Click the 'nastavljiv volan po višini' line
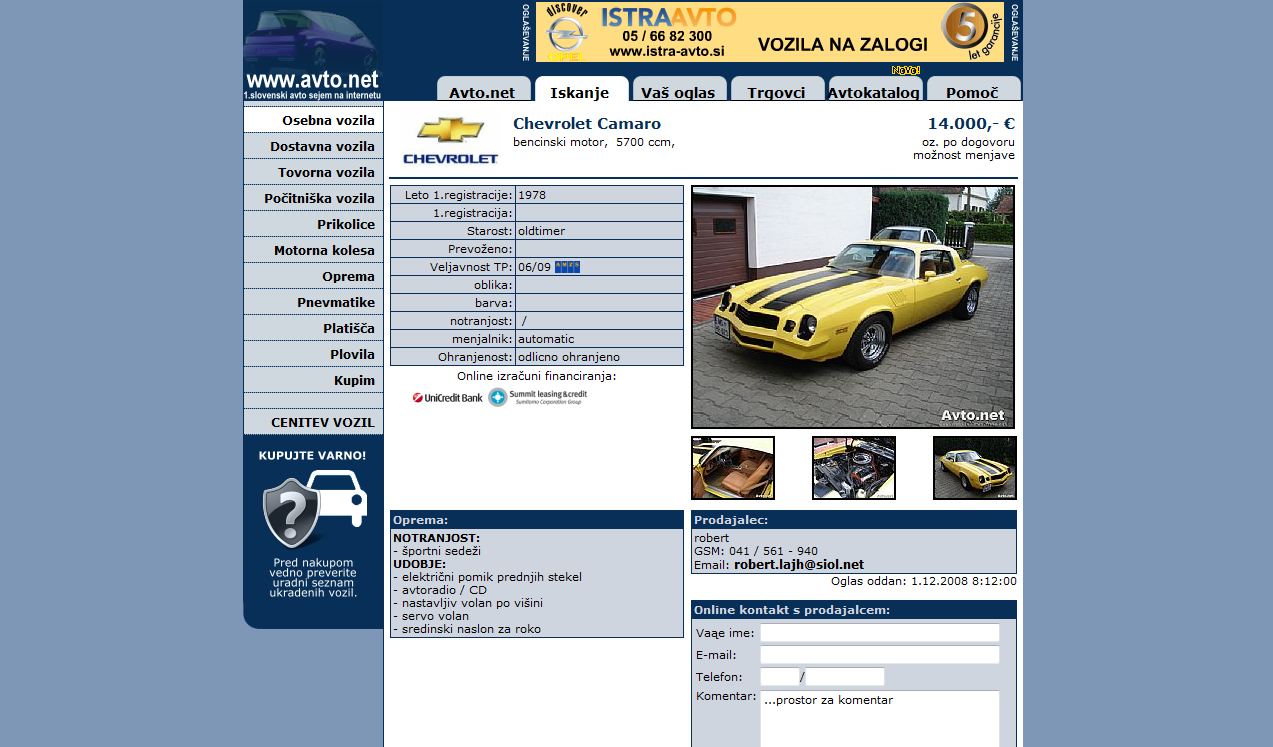 468,603
